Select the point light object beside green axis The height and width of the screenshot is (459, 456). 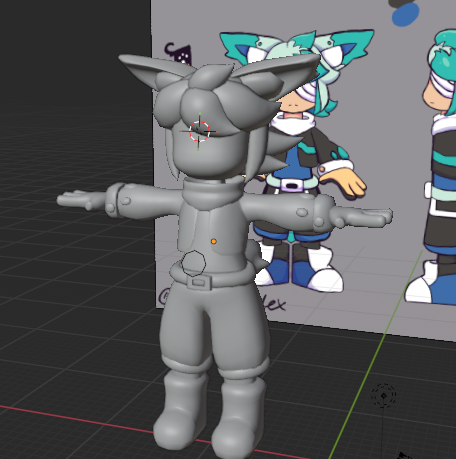(384, 395)
